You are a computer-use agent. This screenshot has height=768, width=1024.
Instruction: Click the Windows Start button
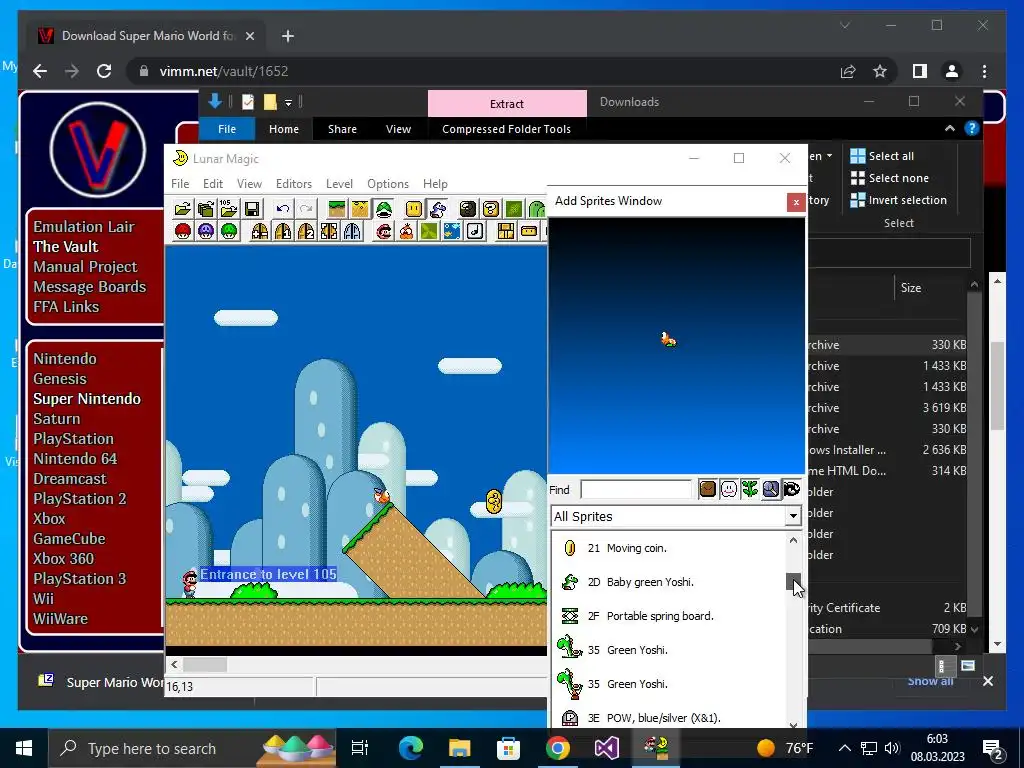(24, 748)
